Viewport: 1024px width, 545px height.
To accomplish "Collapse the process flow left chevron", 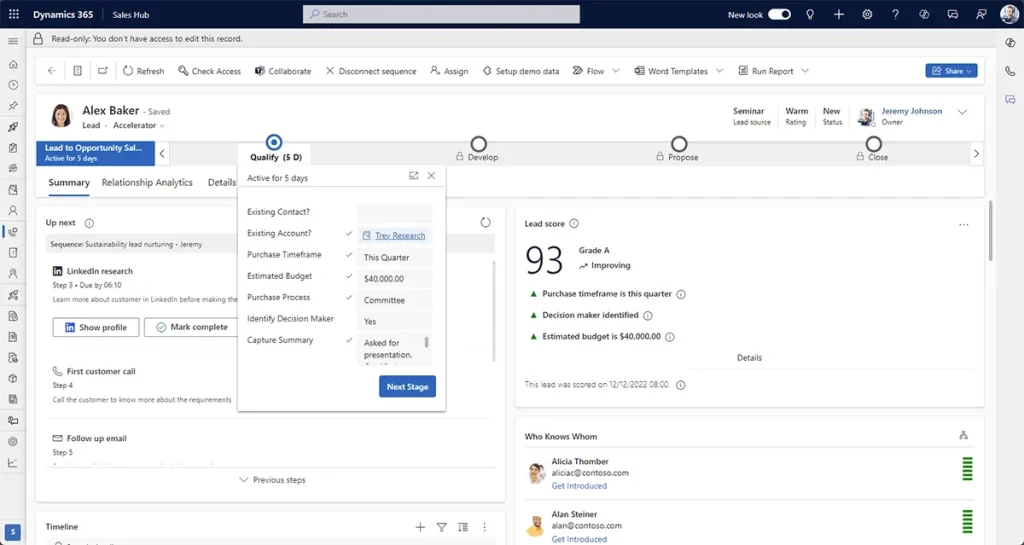I will 162,154.
